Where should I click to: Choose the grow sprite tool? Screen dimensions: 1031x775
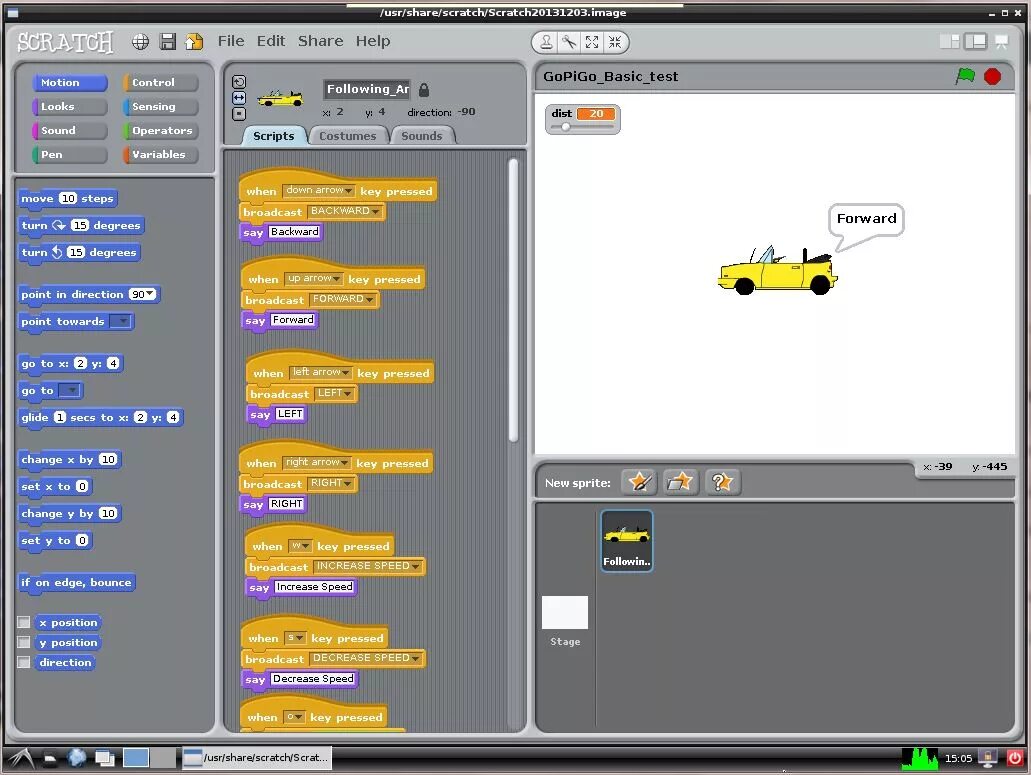[592, 42]
